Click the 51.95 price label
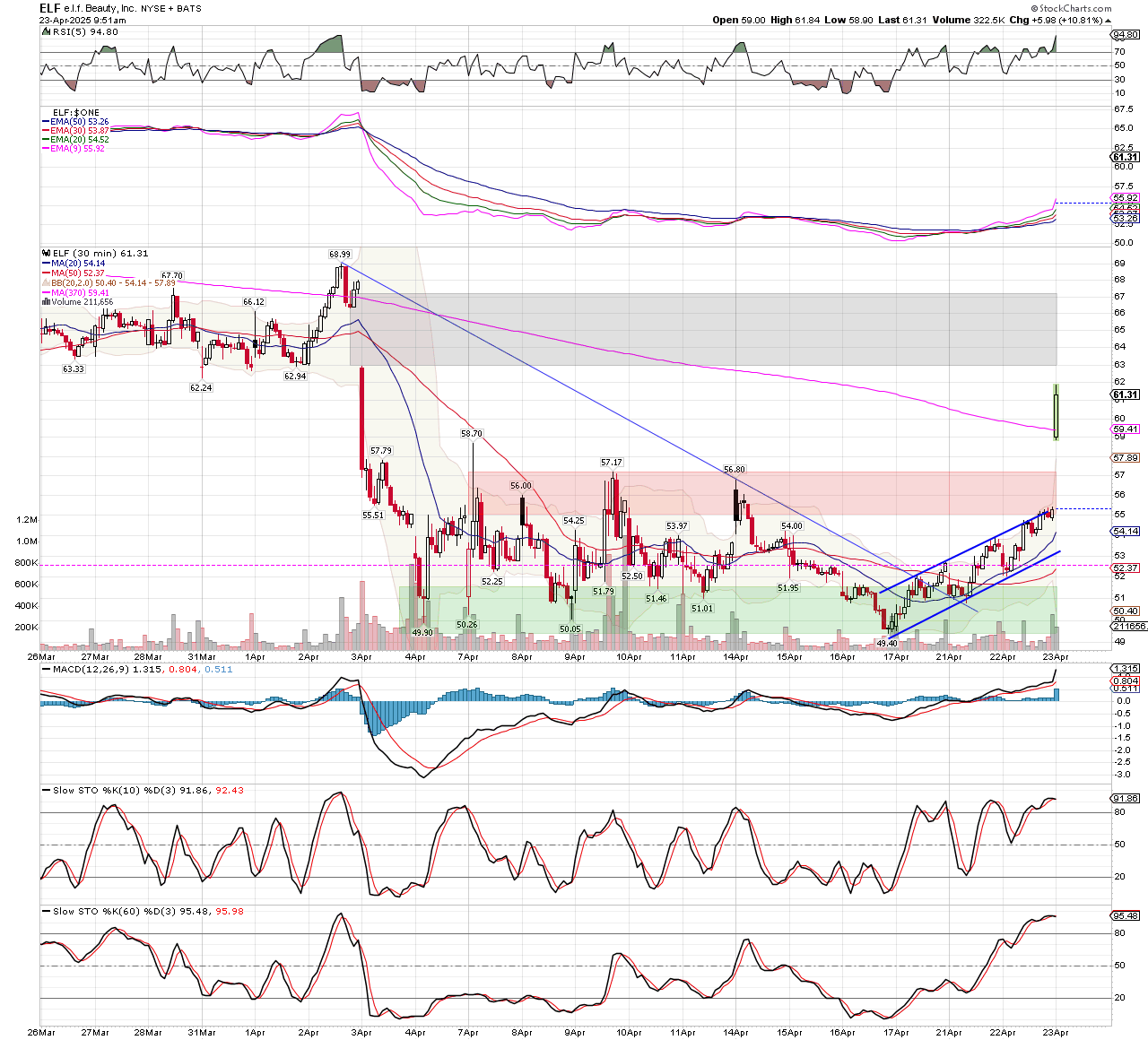1148x1040 pixels. (788, 588)
